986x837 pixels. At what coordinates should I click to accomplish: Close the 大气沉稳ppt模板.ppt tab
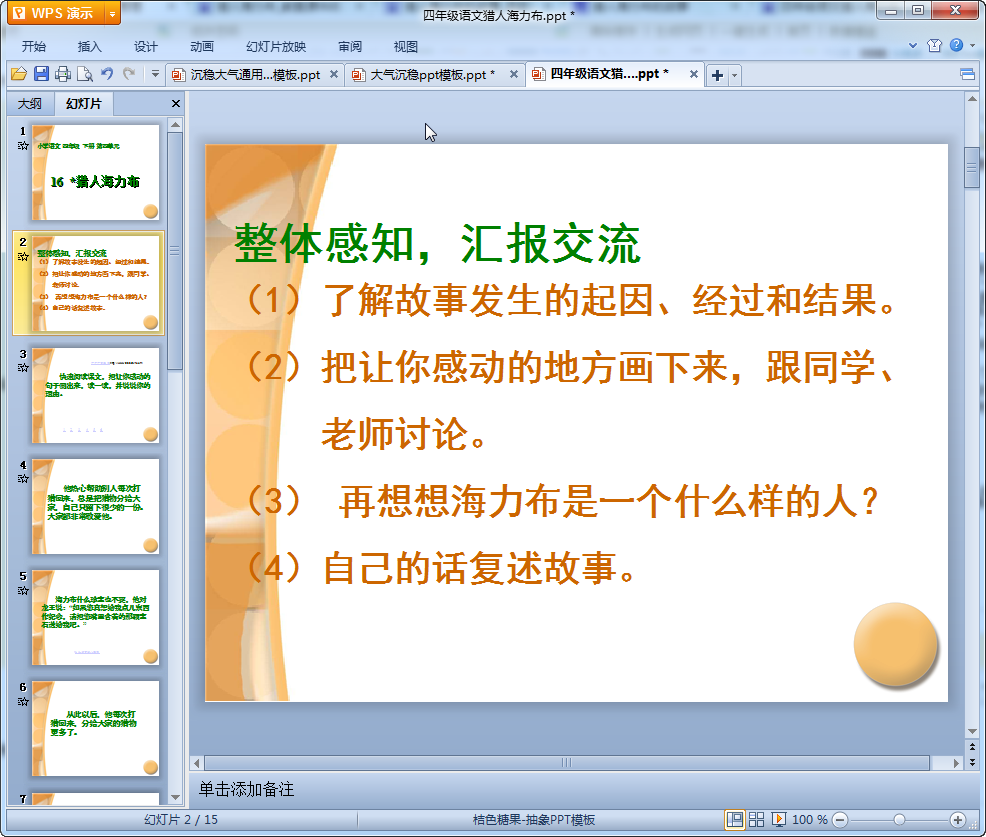click(514, 74)
